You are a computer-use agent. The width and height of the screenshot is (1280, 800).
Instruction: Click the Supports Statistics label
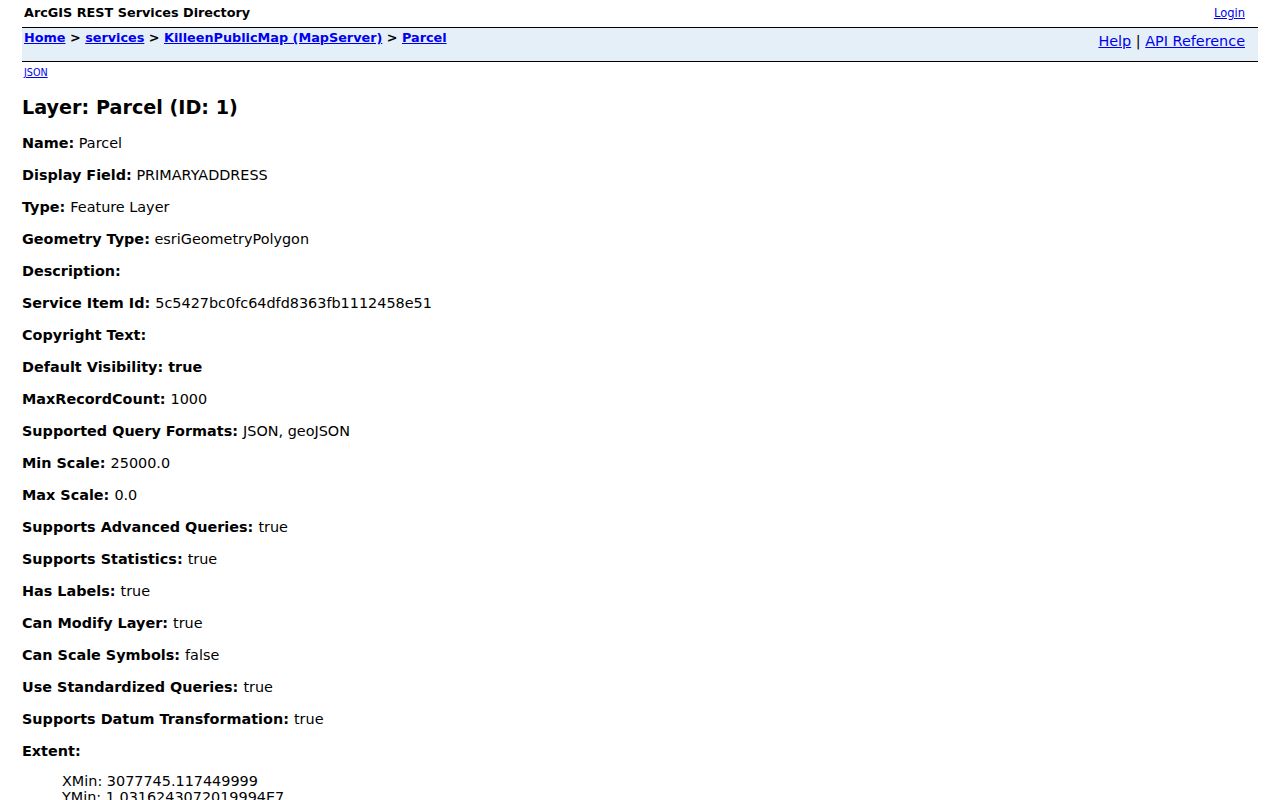[x=102, y=559]
